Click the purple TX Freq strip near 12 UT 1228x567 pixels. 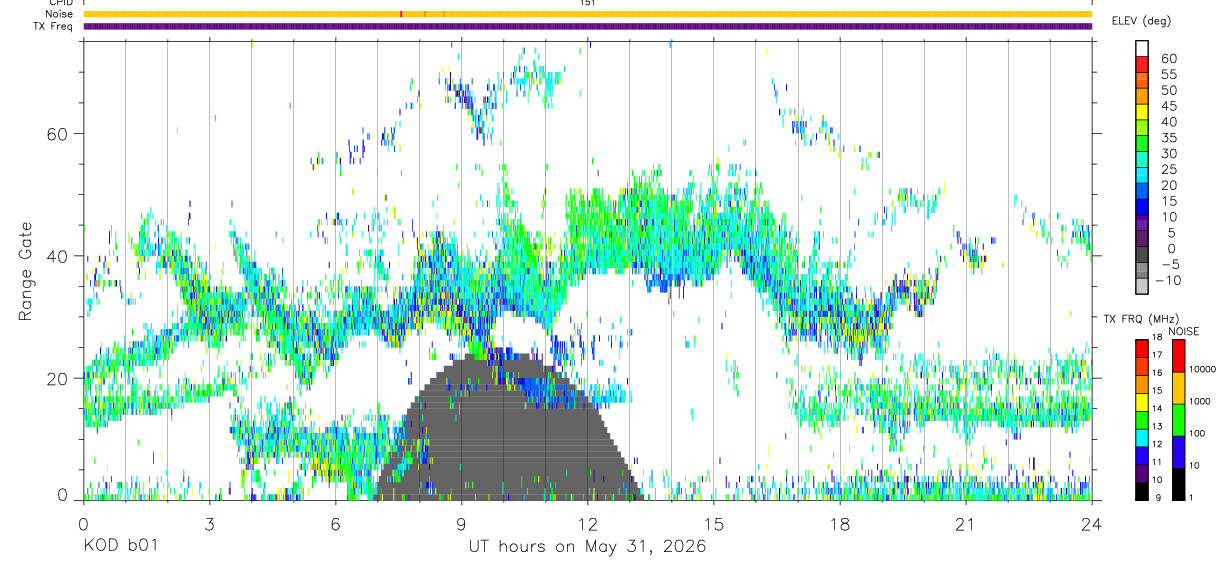pos(587,26)
